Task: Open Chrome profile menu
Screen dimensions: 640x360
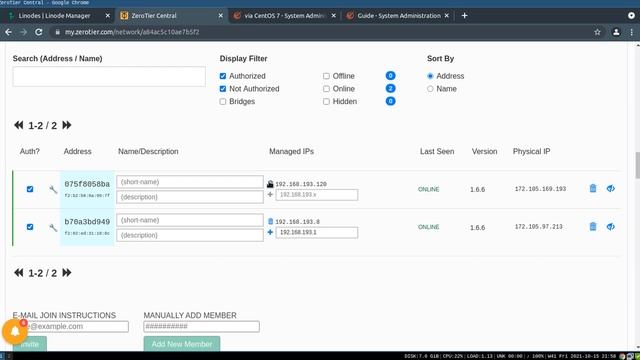Action: click(616, 32)
